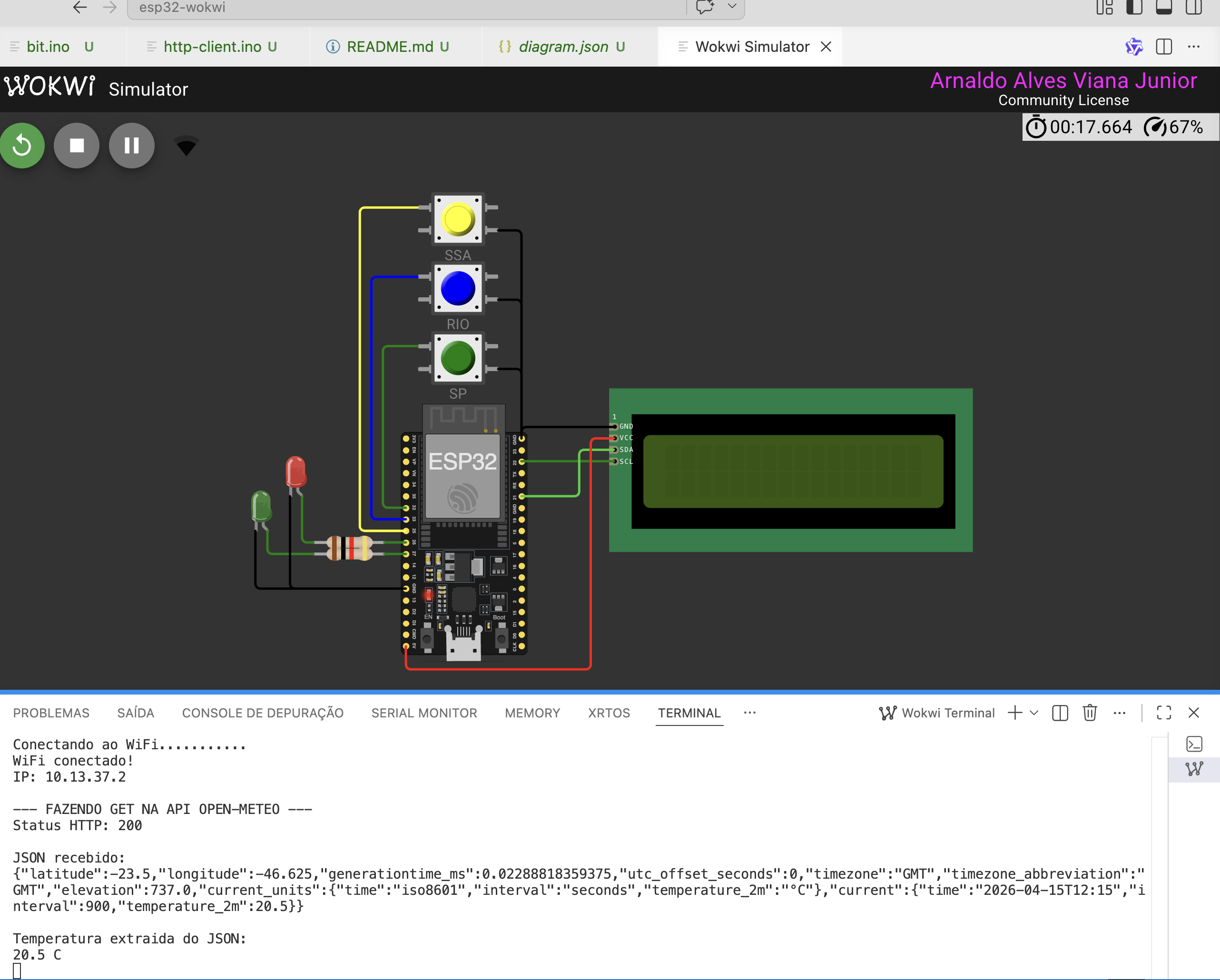Go back in navigation history

pos(80,7)
